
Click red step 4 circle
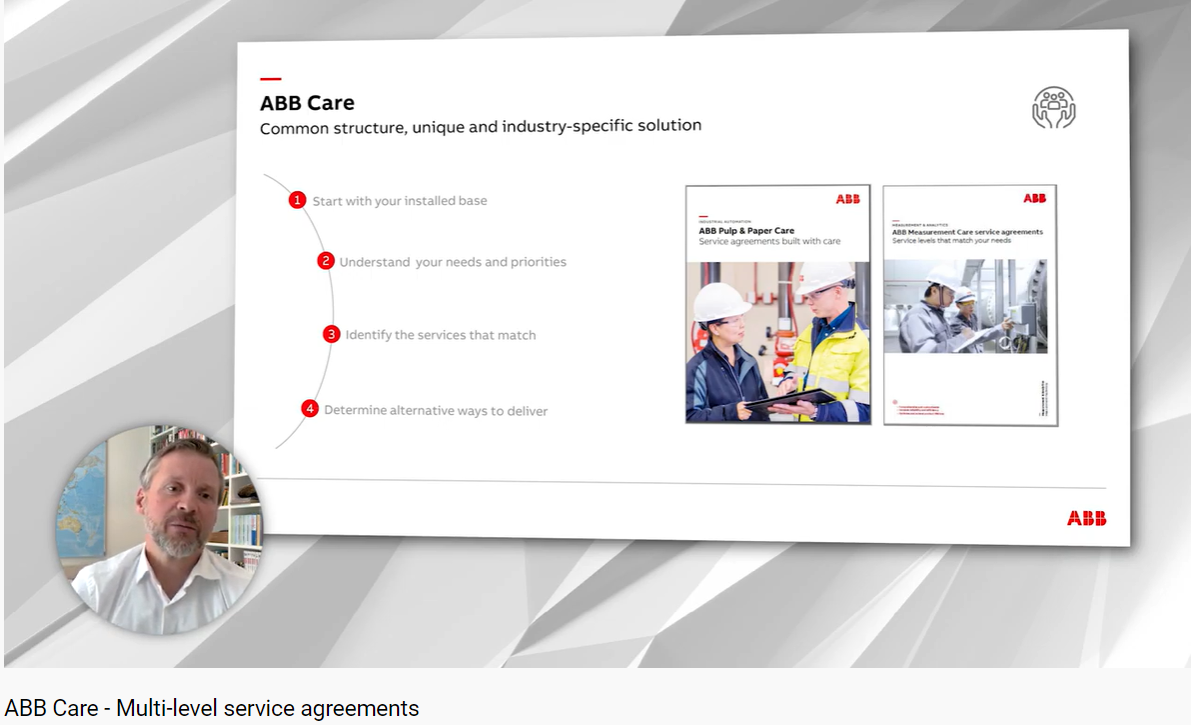[x=309, y=409]
